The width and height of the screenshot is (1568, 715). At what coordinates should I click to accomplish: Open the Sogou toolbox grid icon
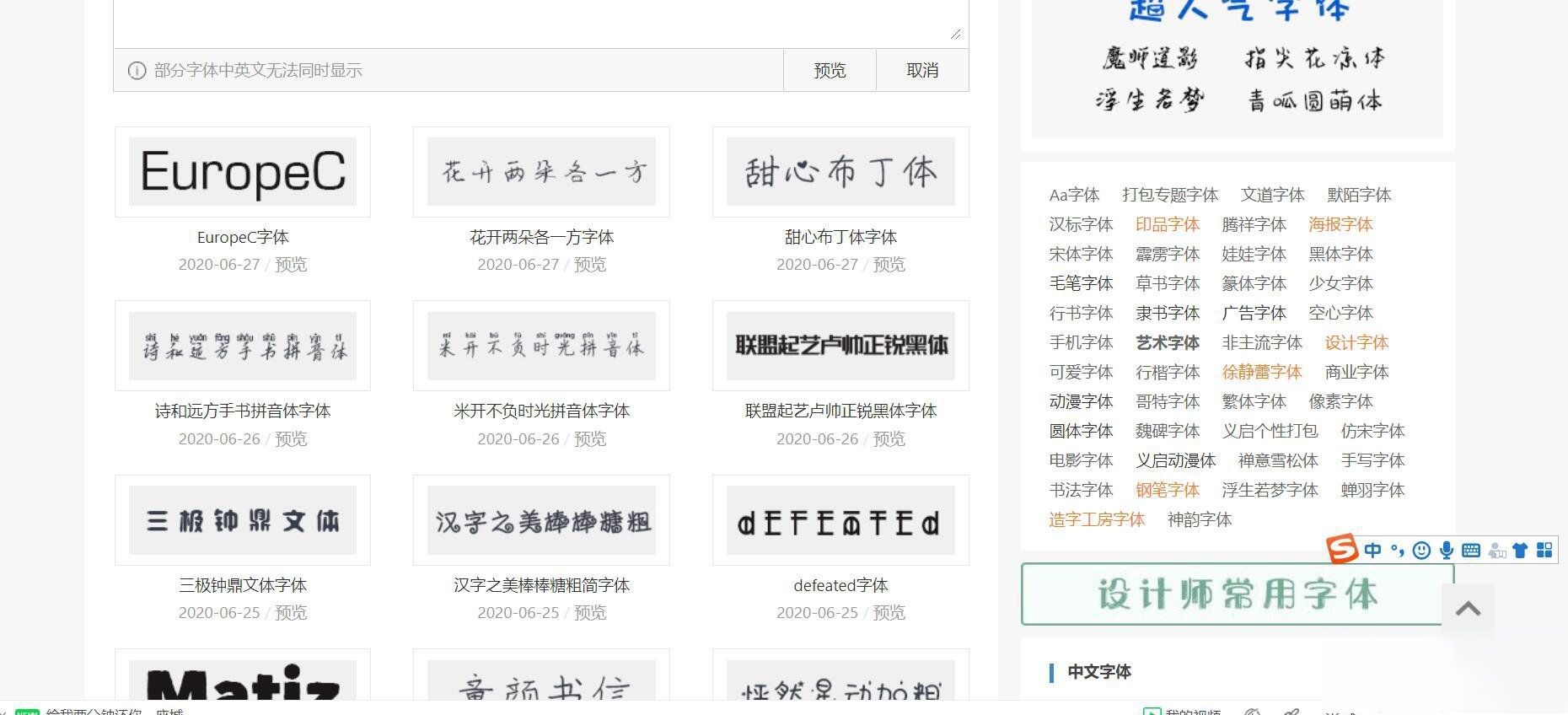pyautogui.click(x=1544, y=551)
